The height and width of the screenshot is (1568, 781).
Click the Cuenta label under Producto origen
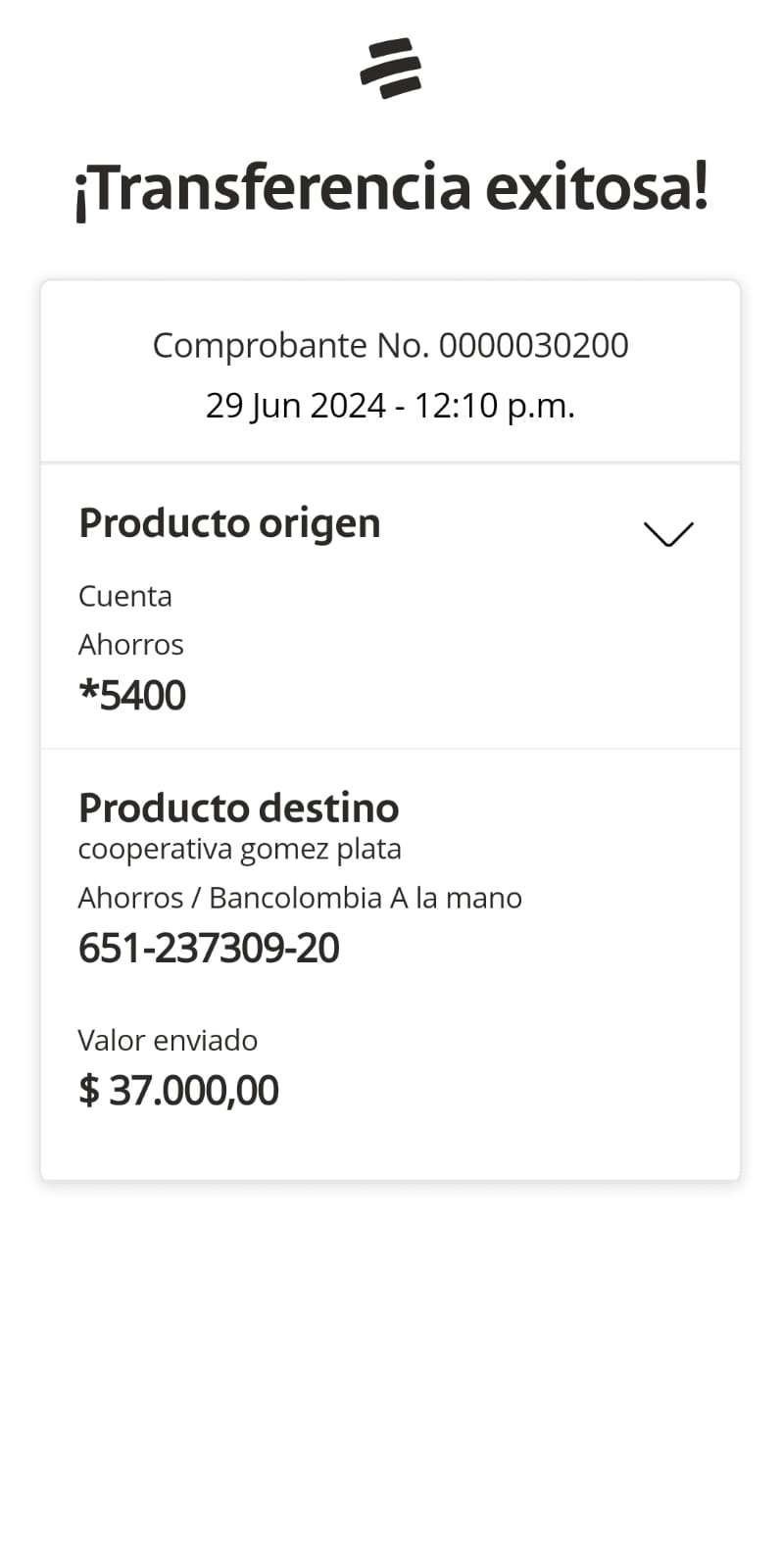[124, 596]
